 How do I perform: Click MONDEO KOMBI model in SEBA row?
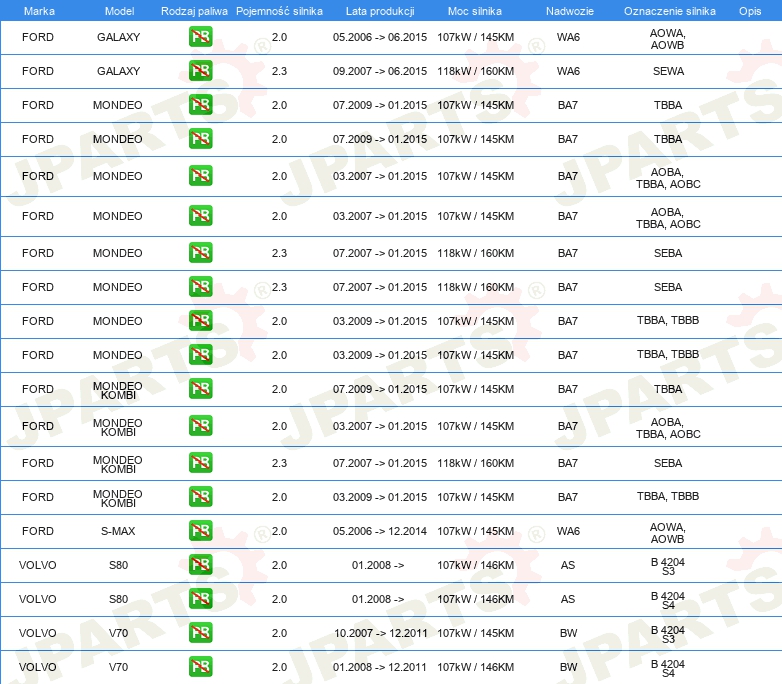click(118, 464)
